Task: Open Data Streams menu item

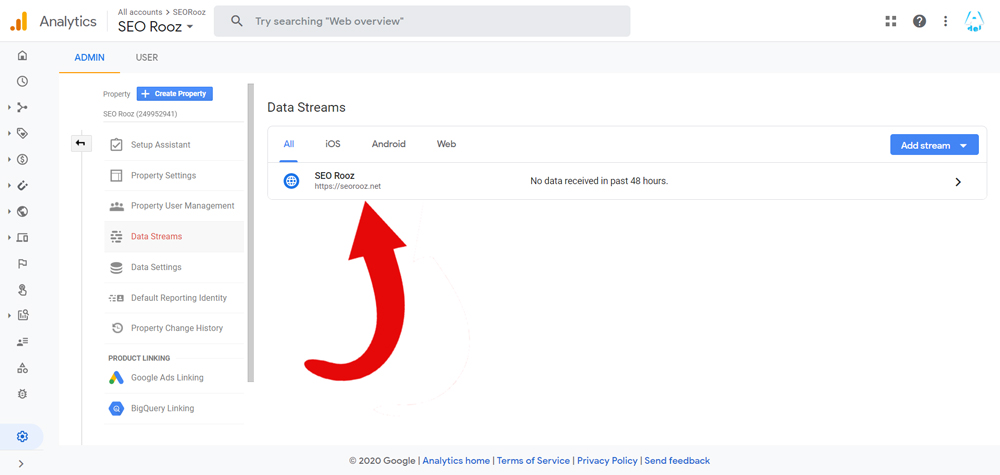Action: pos(174,237)
